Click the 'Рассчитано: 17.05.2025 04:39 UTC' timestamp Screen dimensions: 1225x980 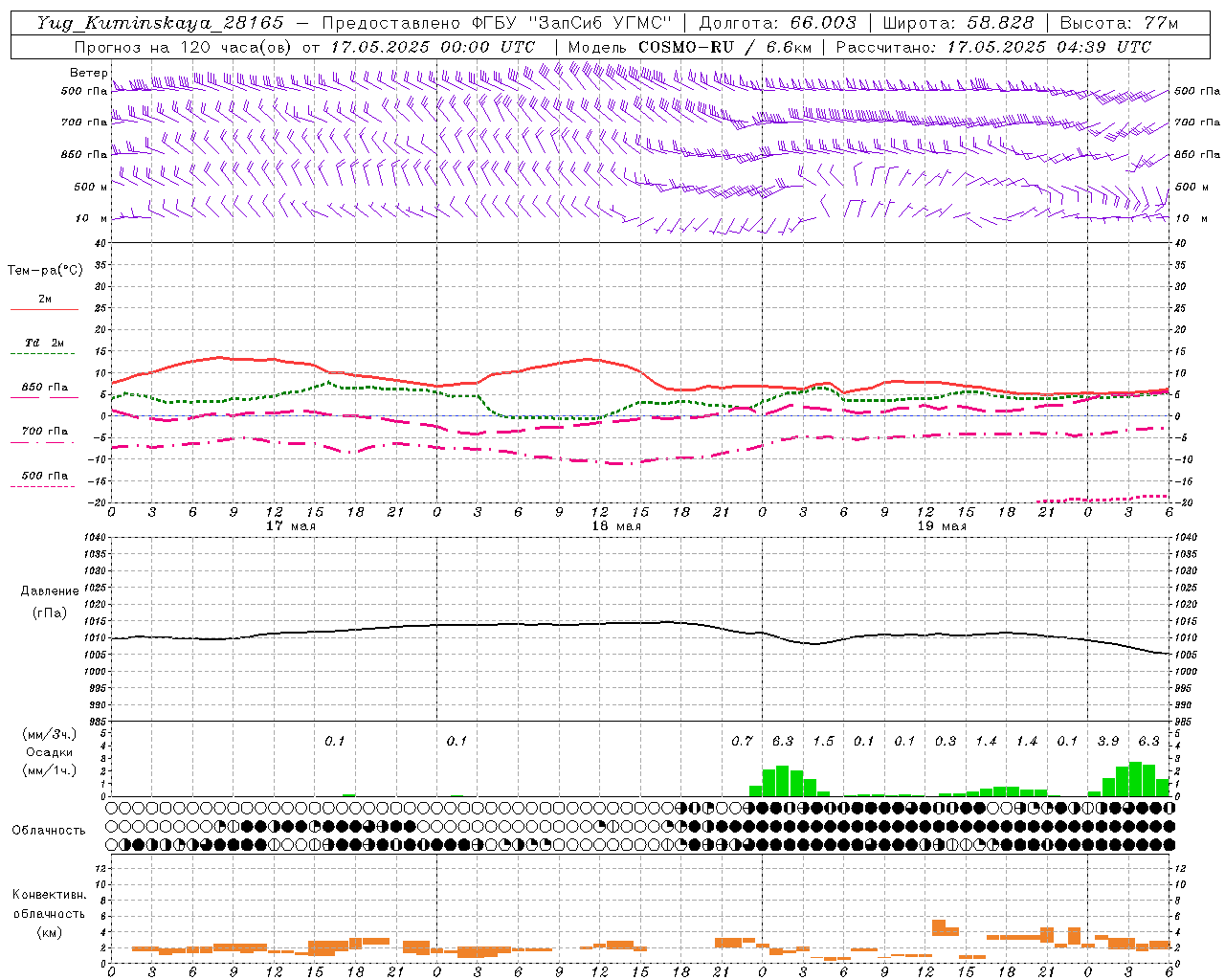point(993,47)
